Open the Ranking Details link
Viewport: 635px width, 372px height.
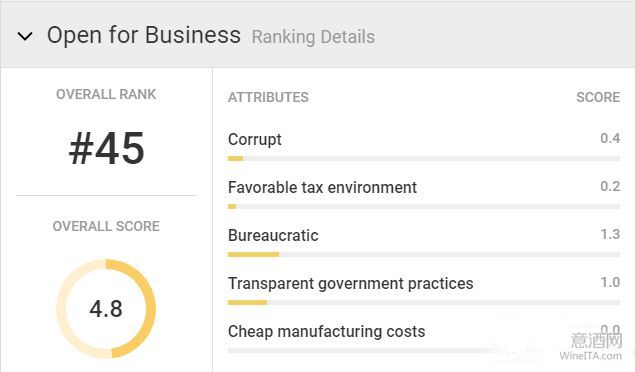click(x=313, y=37)
